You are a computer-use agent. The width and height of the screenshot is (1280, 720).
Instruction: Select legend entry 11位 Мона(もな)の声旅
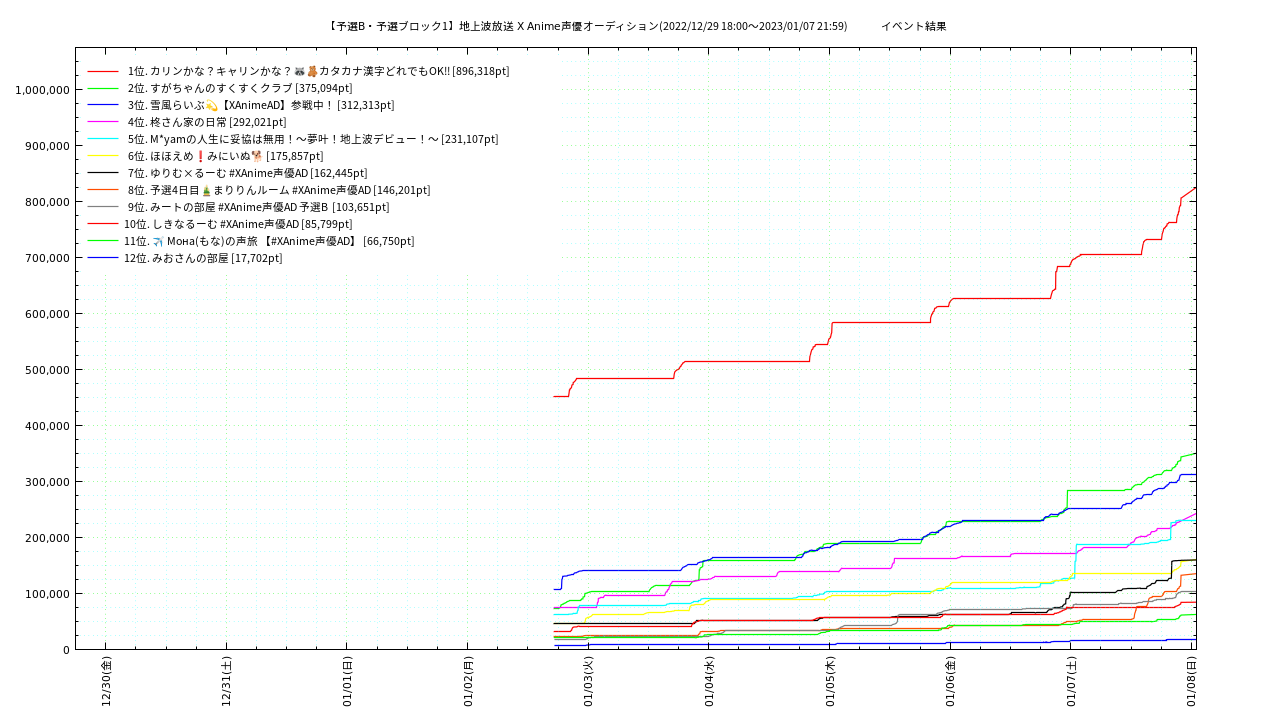269,241
